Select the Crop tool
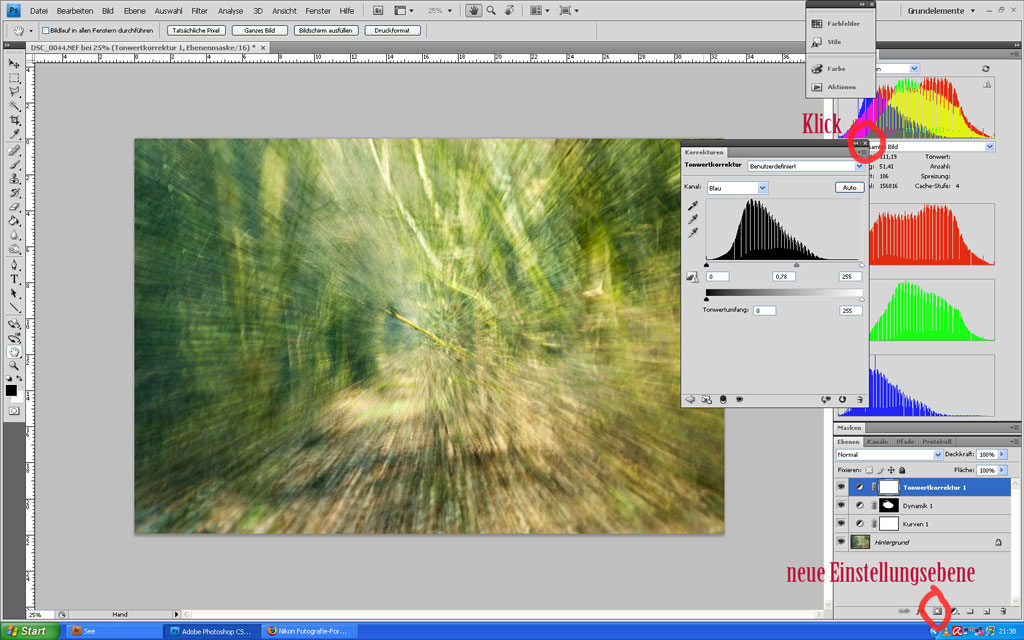This screenshot has width=1024, height=640. (x=14, y=121)
